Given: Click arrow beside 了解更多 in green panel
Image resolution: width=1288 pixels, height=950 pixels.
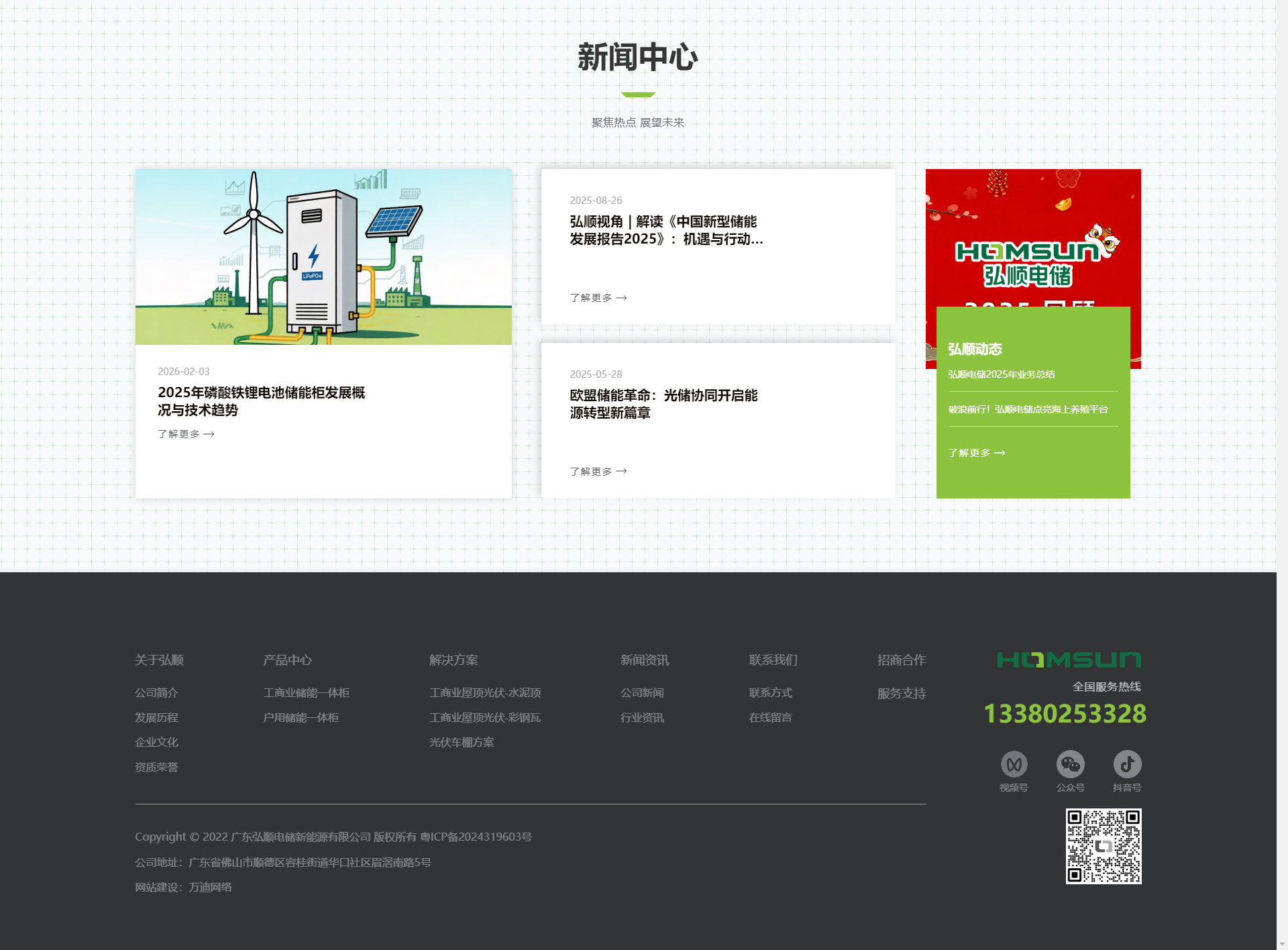Looking at the screenshot, I should point(1000,453).
